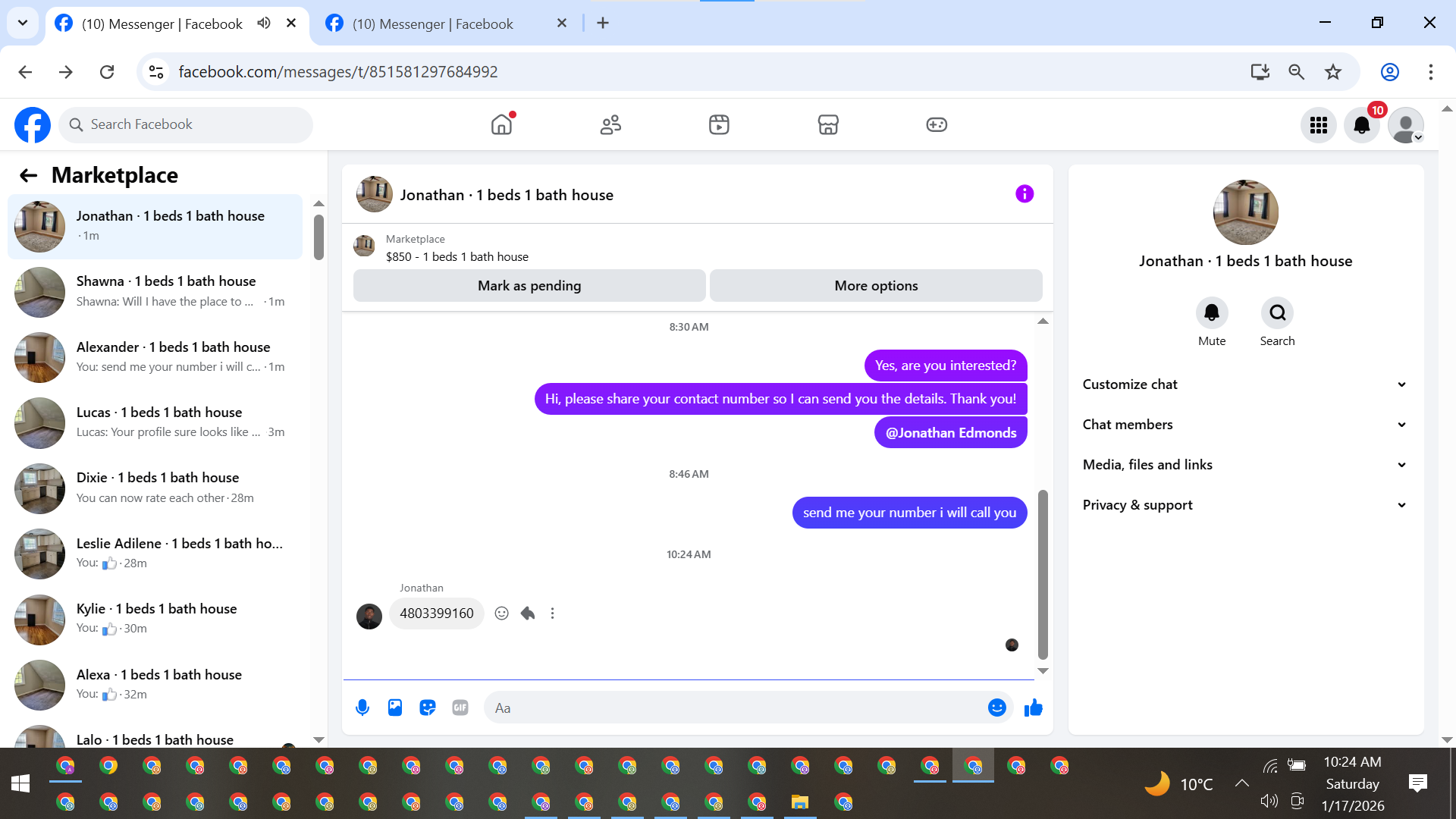The image size is (1456, 819).
Task: Toggle conversation information panel icon
Action: coord(1025,194)
